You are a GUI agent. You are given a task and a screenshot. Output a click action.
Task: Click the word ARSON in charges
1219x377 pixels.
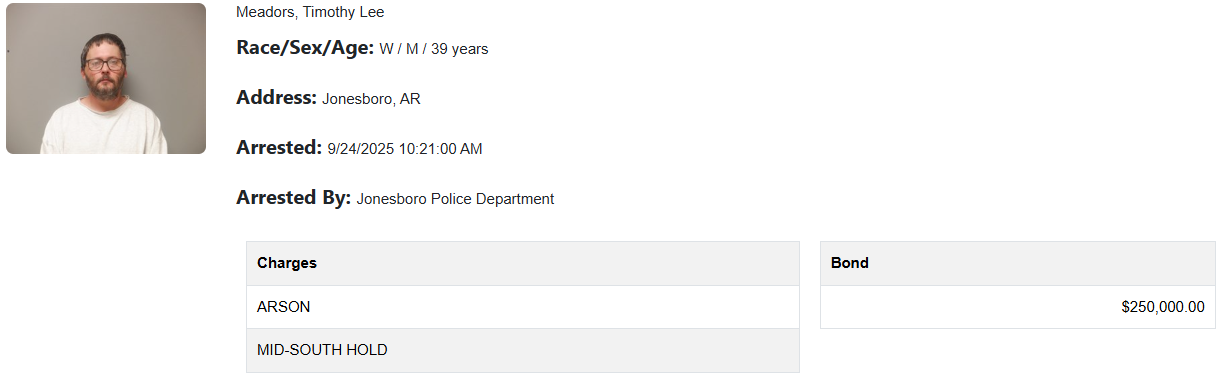pos(283,307)
